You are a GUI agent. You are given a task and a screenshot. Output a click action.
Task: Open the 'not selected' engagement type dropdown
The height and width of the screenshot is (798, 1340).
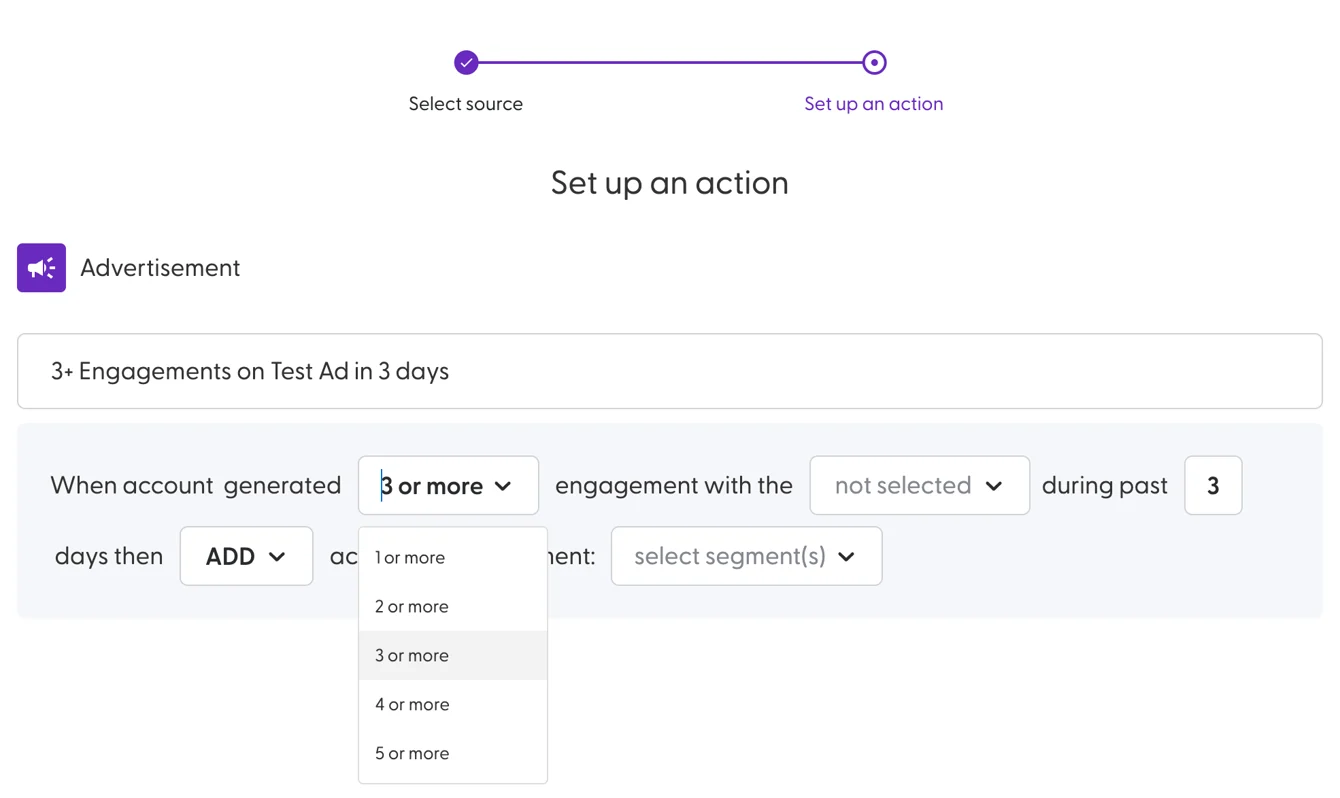pyautogui.click(x=919, y=485)
